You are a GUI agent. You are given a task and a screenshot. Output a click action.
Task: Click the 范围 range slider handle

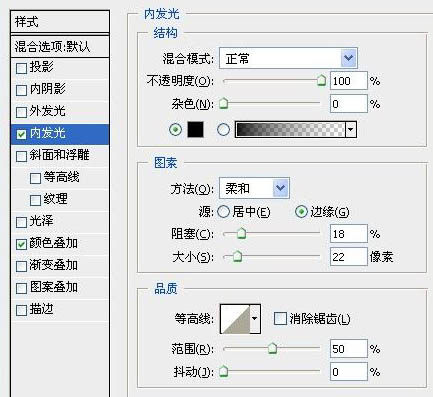point(273,349)
